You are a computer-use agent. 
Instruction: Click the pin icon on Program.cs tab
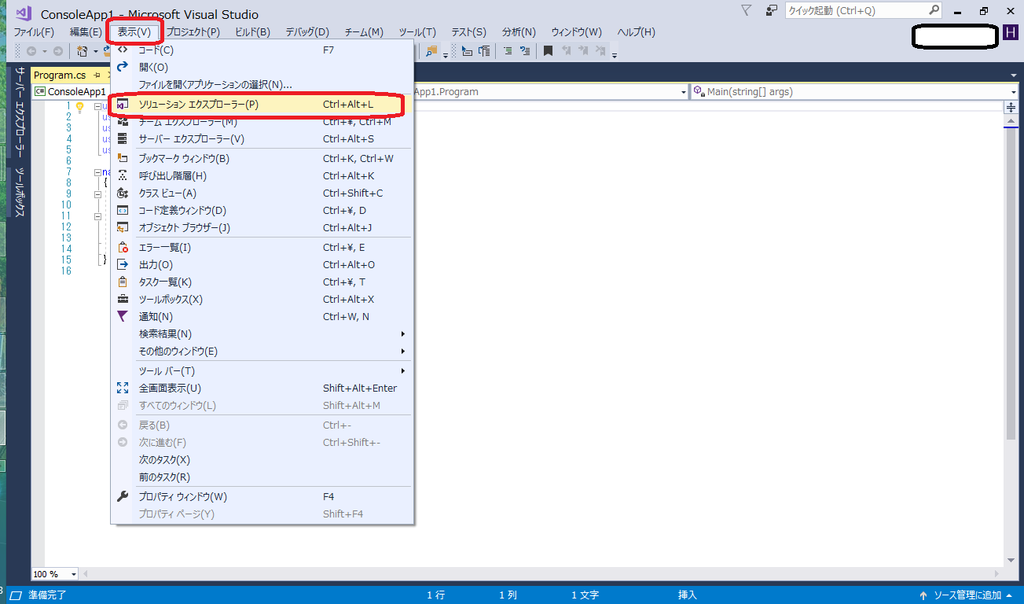pos(97,75)
